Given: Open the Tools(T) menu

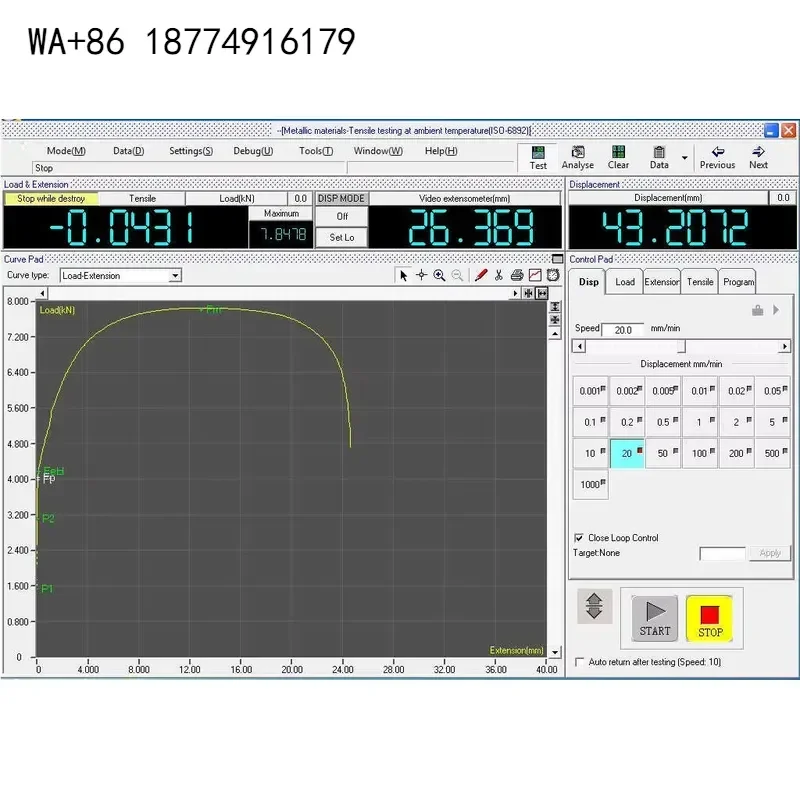Looking at the screenshot, I should point(316,151).
